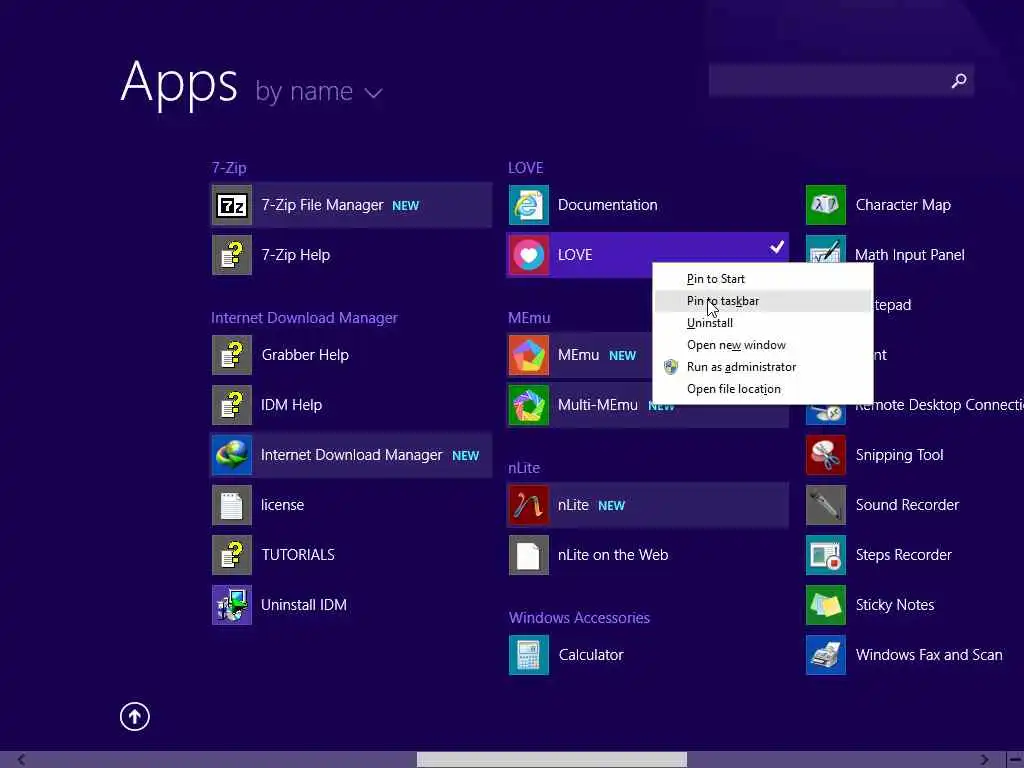Click the LOVE group header
The width and height of the screenshot is (1024, 768).
pos(526,168)
